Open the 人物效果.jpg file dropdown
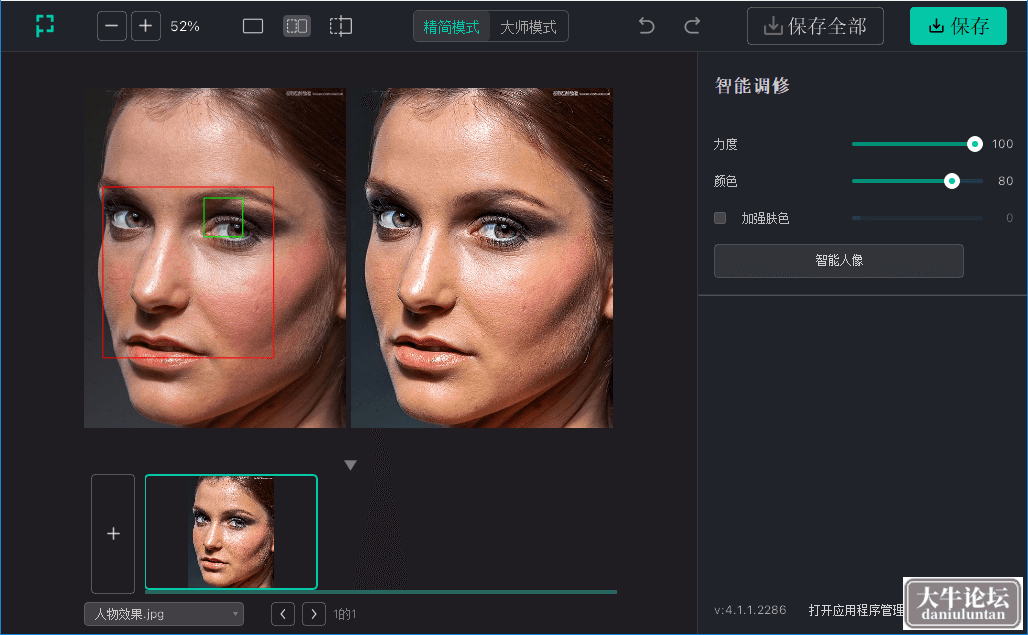 [x=164, y=614]
